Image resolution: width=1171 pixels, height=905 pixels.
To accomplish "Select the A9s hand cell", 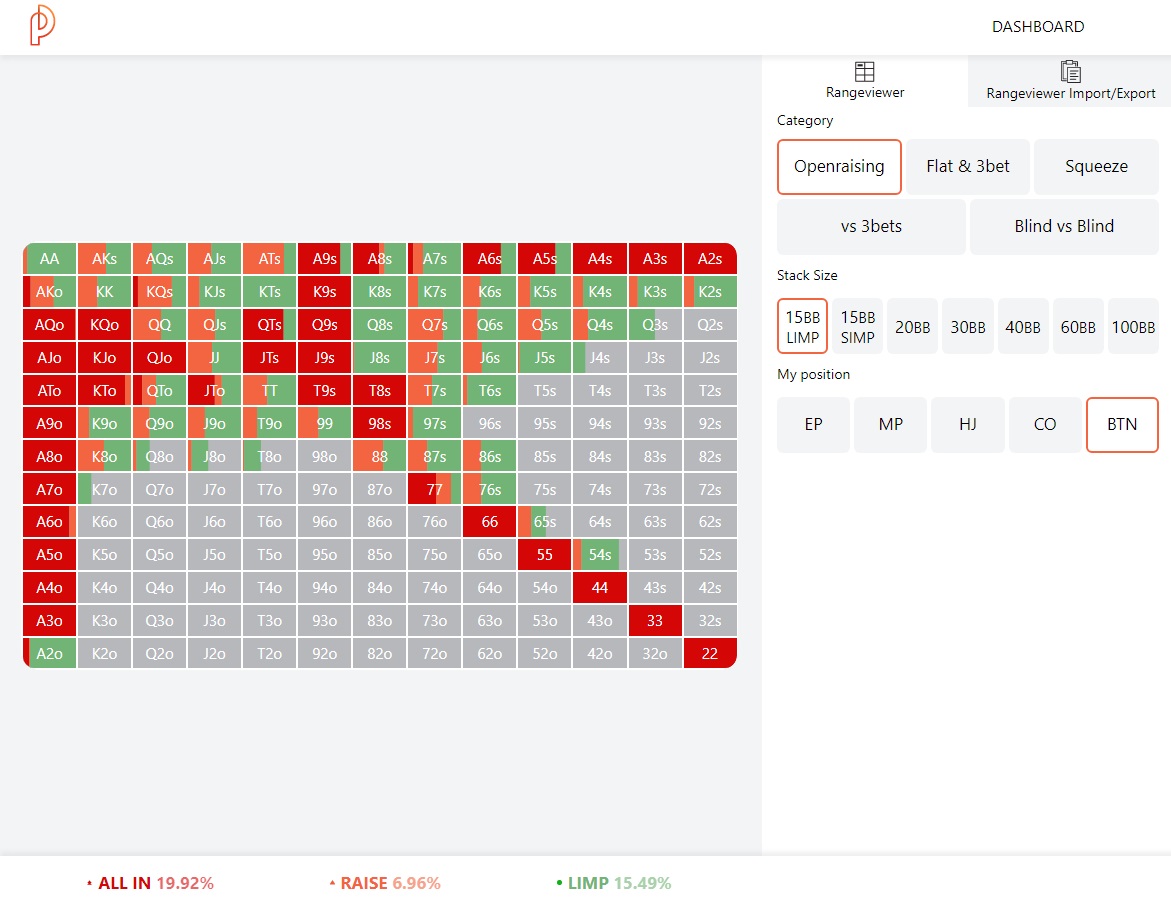I will 324,259.
